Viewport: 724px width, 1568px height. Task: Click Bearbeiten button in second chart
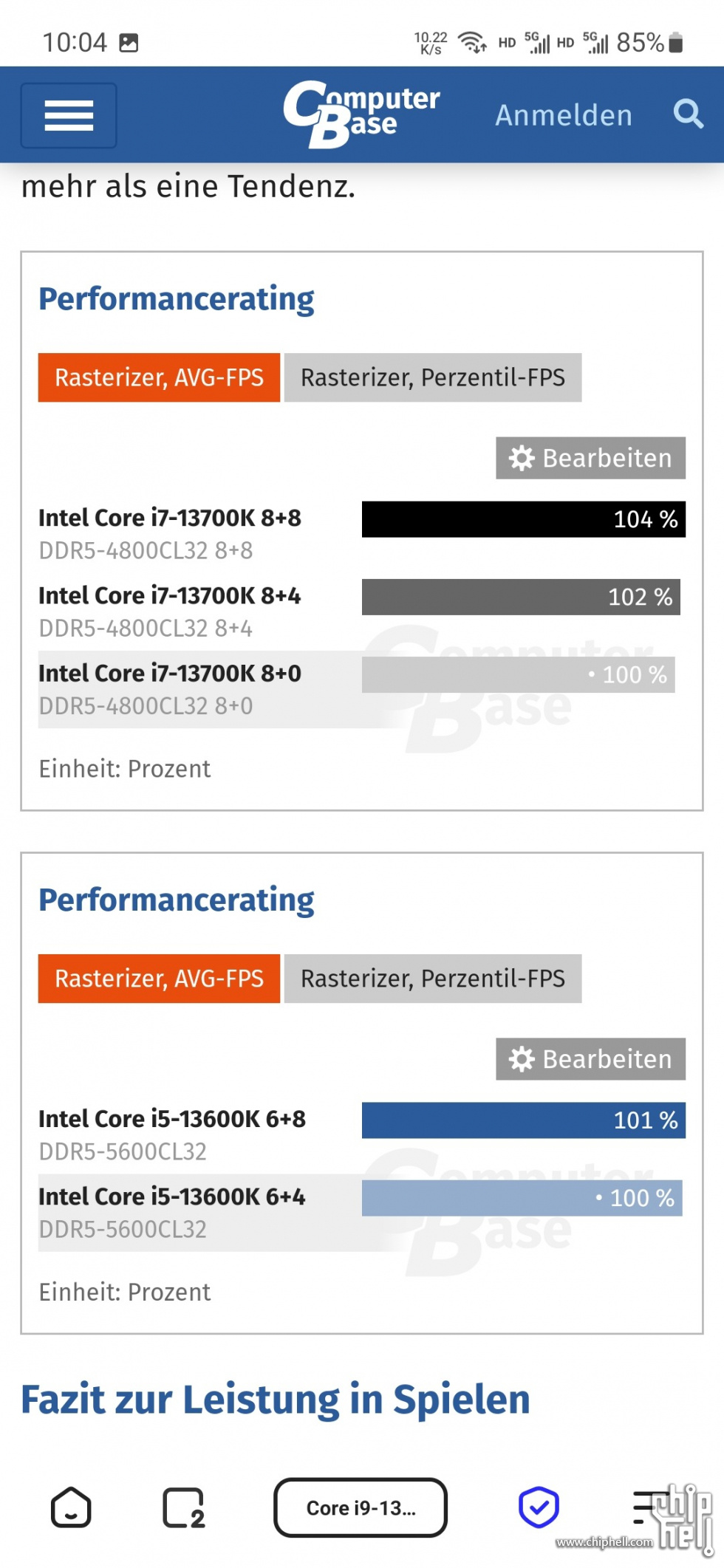point(590,1059)
